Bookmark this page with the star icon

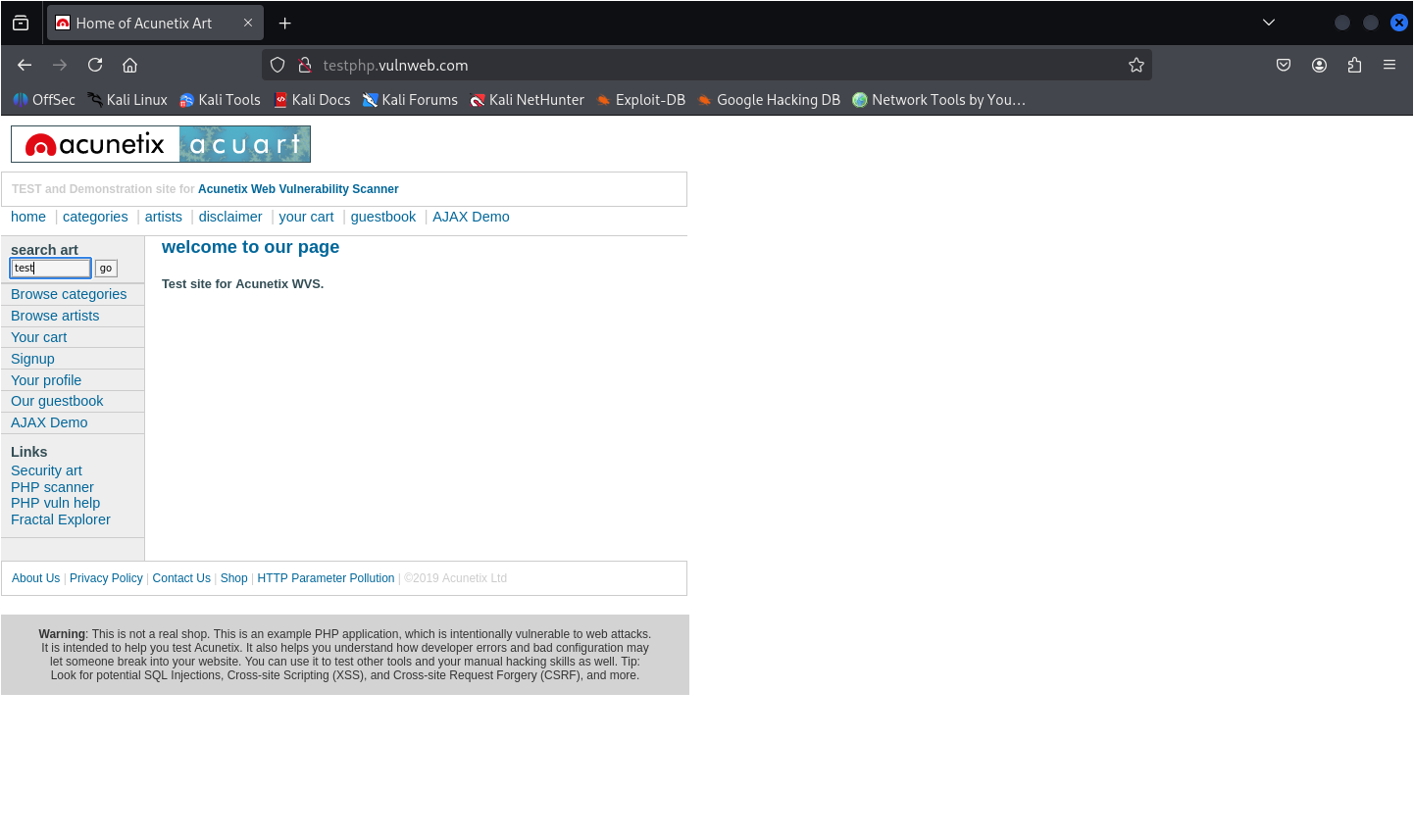1136,65
